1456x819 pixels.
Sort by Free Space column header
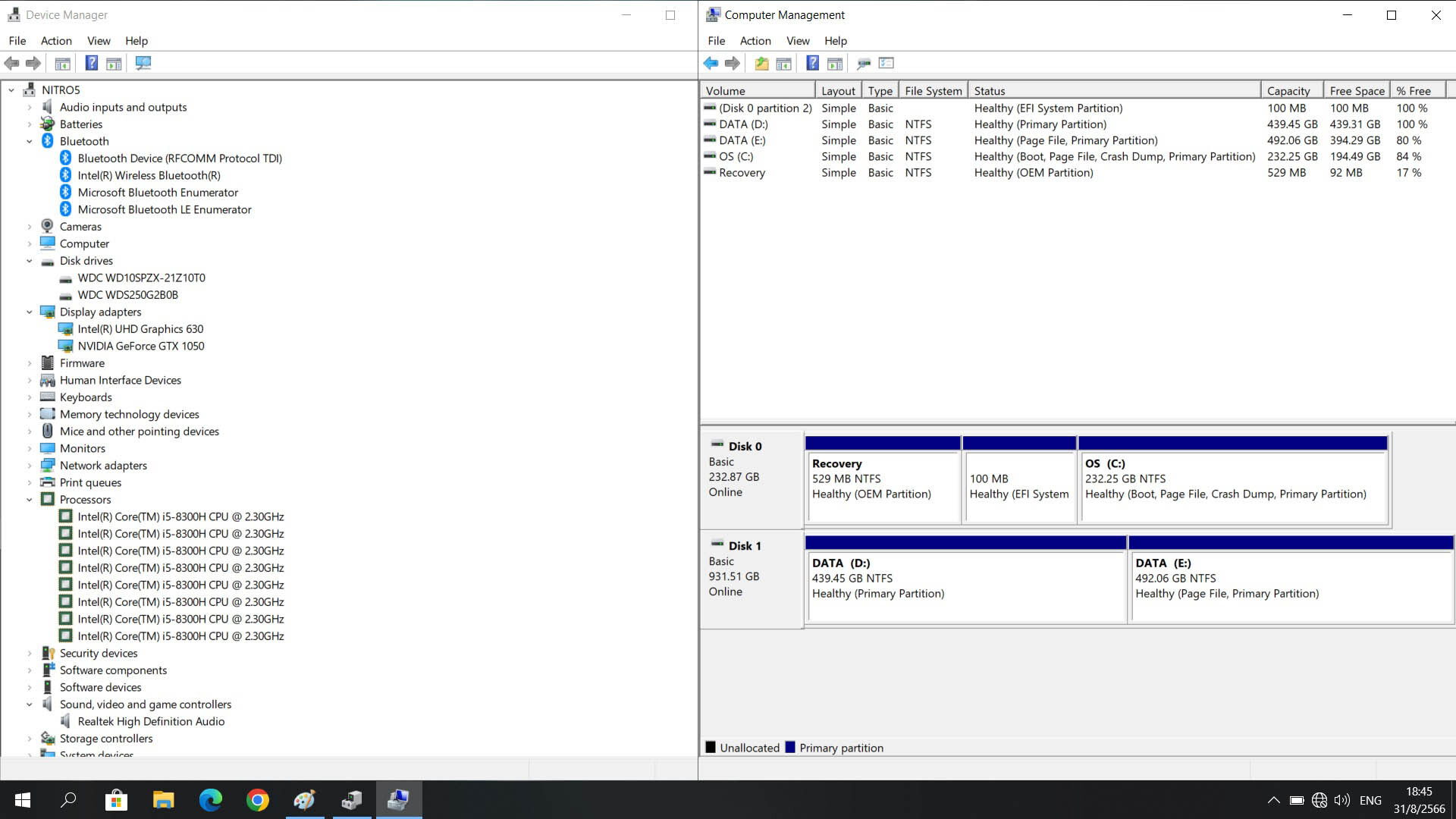tap(1357, 91)
